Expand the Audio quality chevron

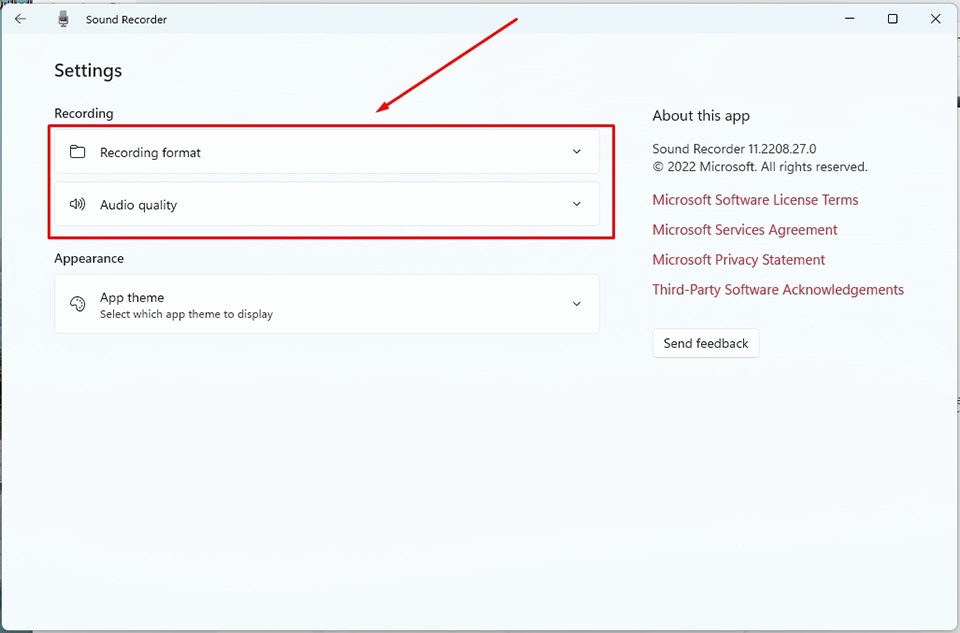[577, 204]
